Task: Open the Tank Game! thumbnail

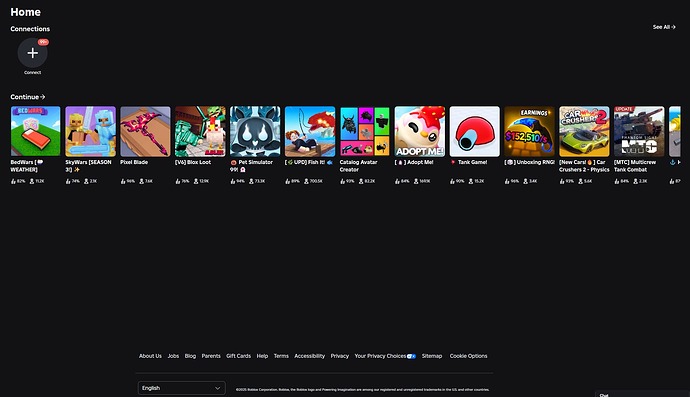Action: pyautogui.click(x=474, y=131)
